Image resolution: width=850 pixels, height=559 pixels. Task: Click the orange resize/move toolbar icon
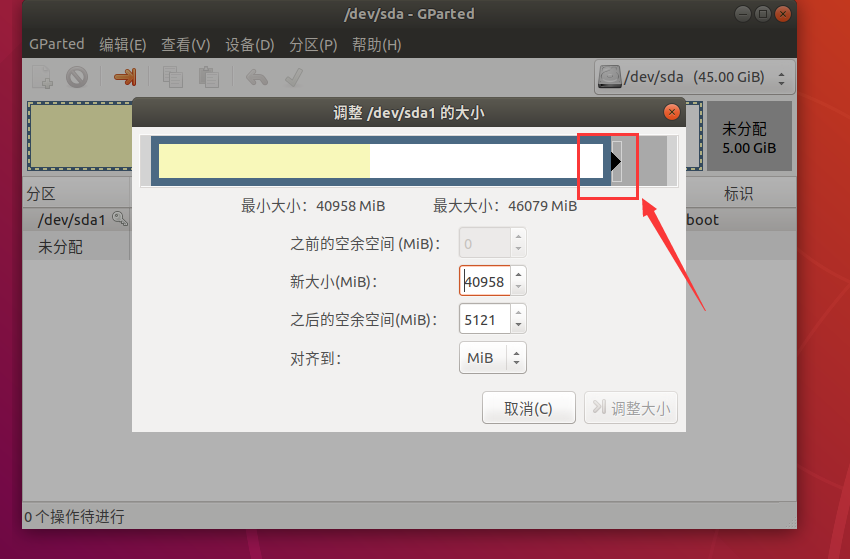(125, 77)
